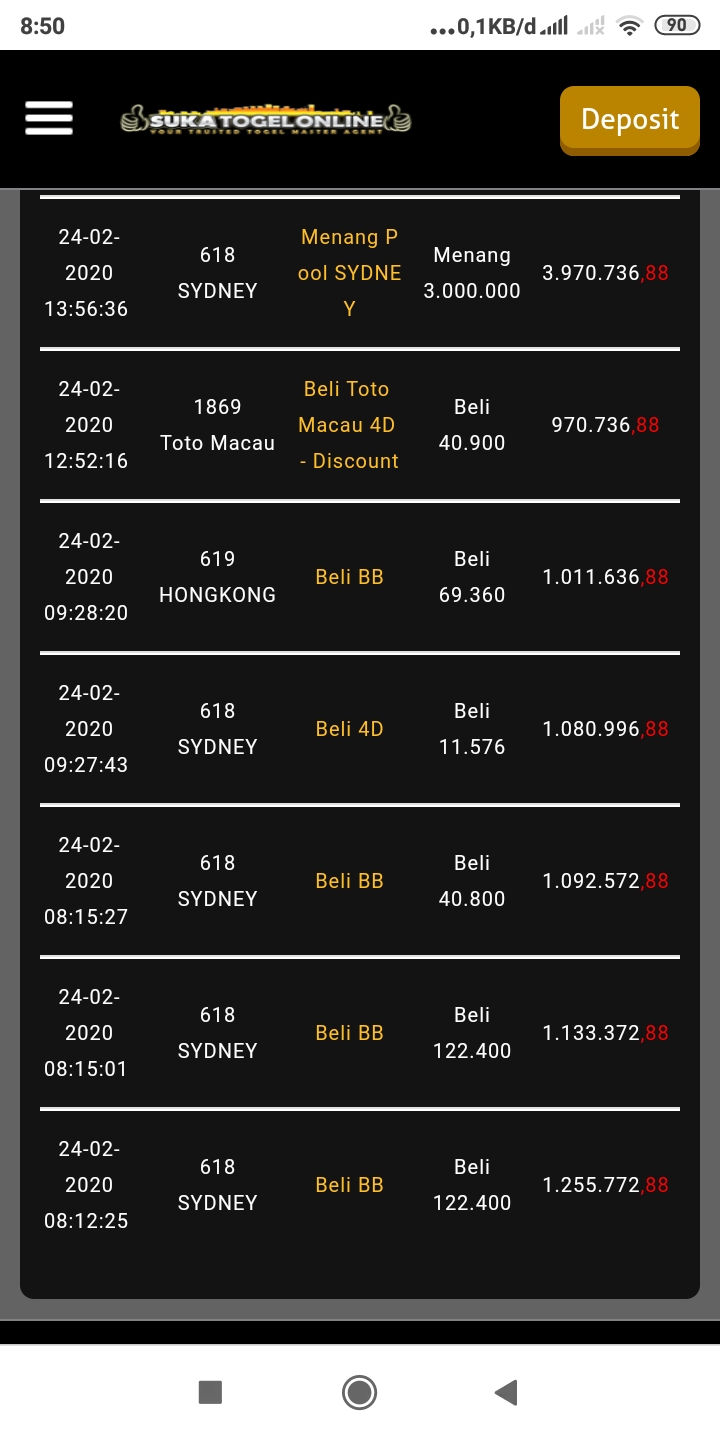The width and height of the screenshot is (720, 1440).
Task: Tap the battery indicator in status bar
Action: pos(677,26)
